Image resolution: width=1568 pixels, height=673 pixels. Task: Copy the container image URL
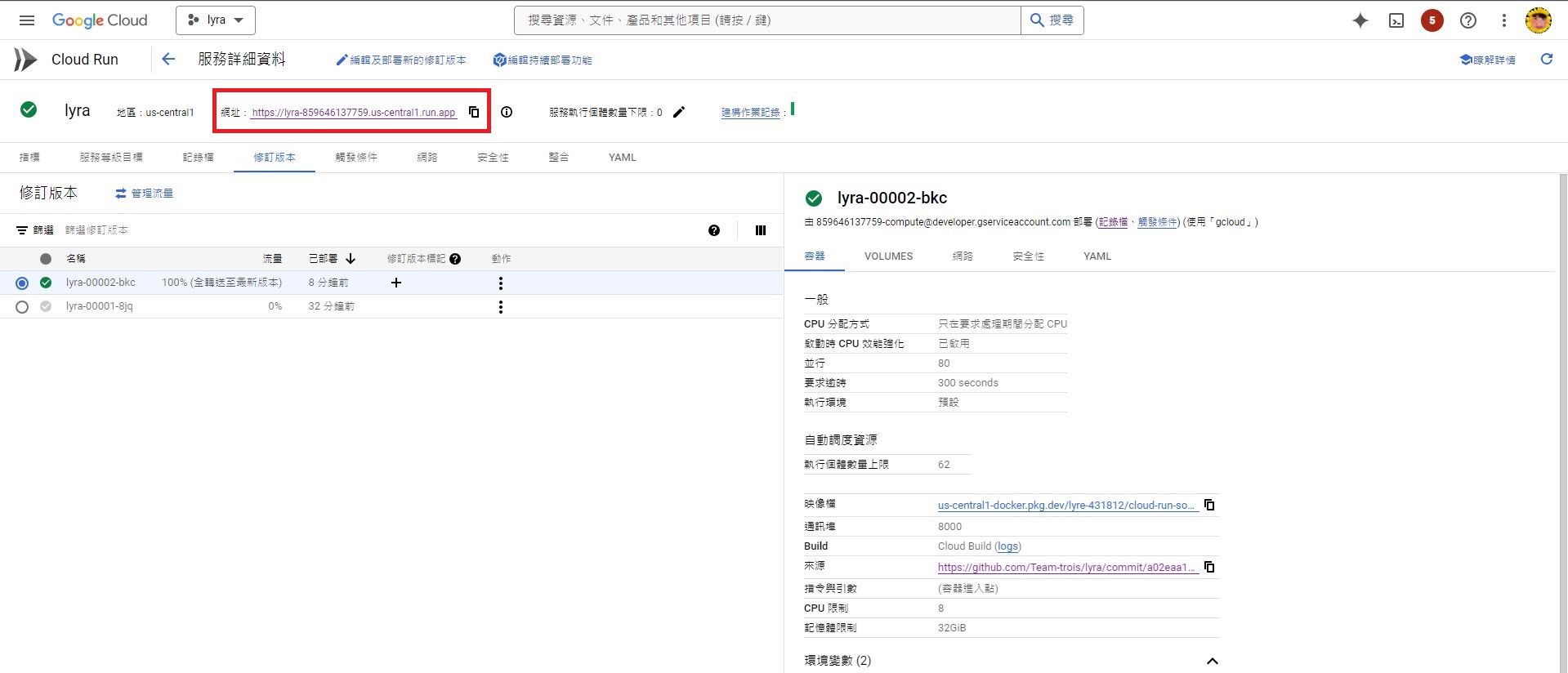(x=1209, y=505)
